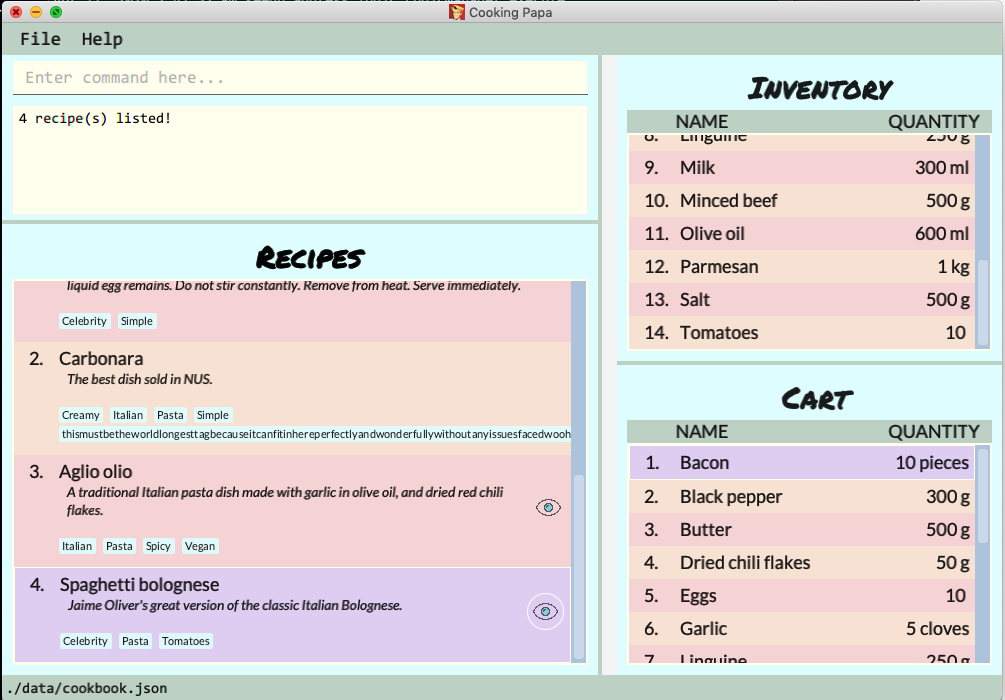Click the 1 kg quantity for Parmesan
The width and height of the screenshot is (1005, 700).
[953, 267]
